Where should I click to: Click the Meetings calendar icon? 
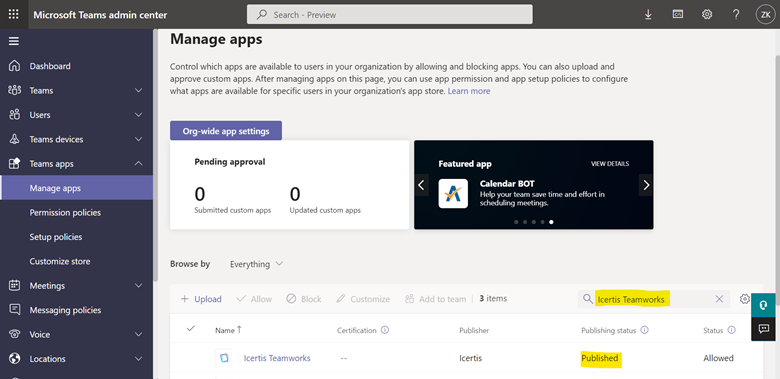point(15,285)
